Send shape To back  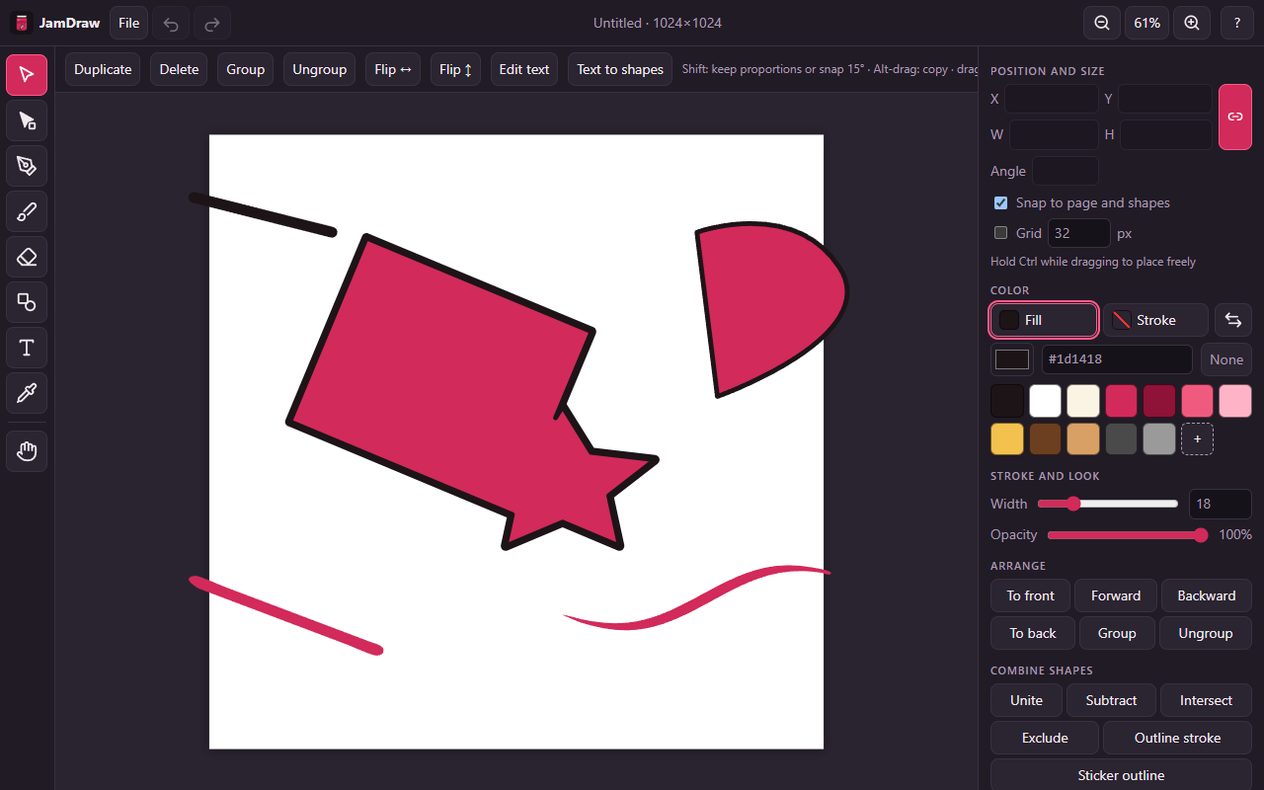[x=1033, y=634]
